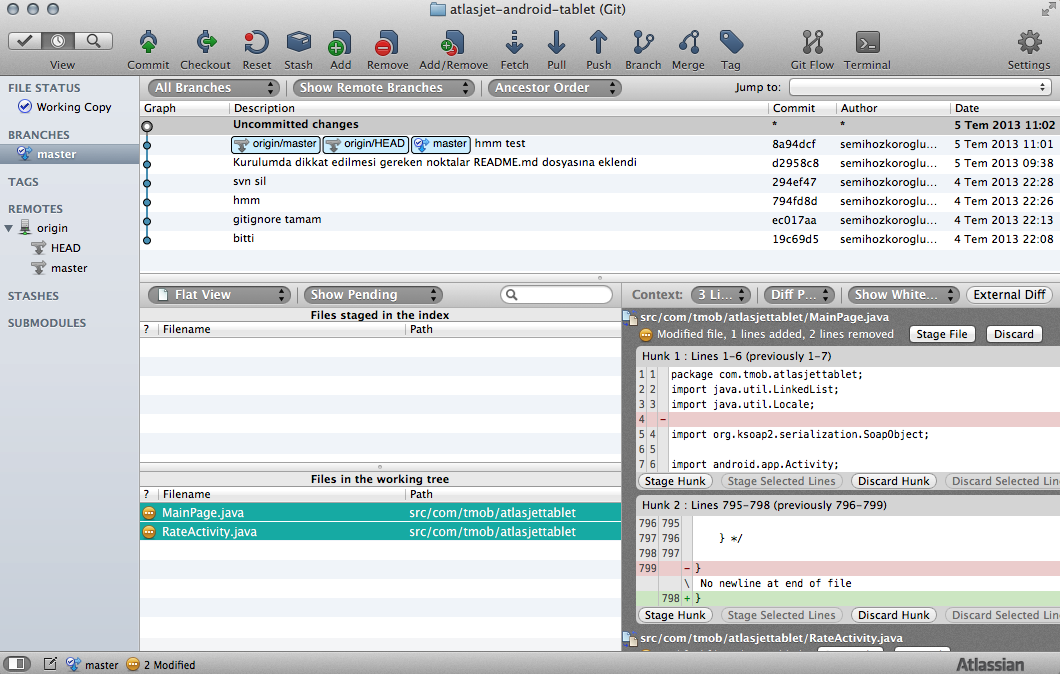1060x674 pixels.
Task: Switch to the file status checkmark view
Action: tap(25, 41)
